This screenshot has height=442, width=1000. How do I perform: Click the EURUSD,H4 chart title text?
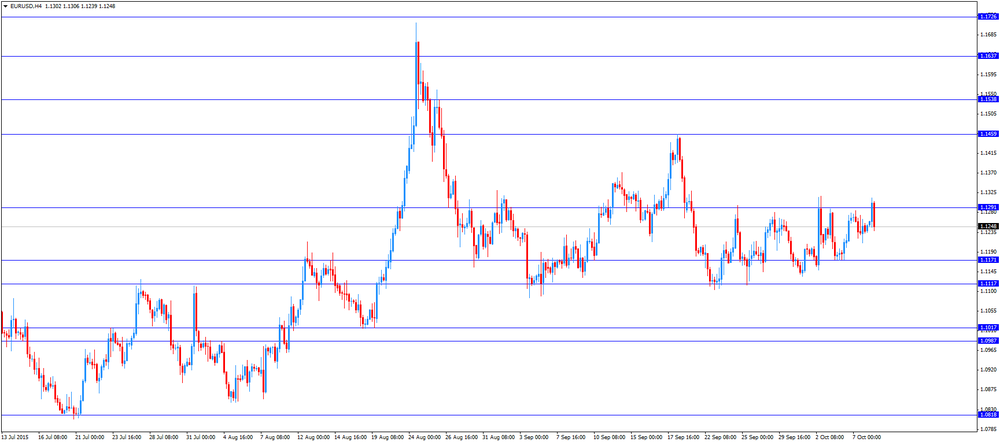click(26, 6)
